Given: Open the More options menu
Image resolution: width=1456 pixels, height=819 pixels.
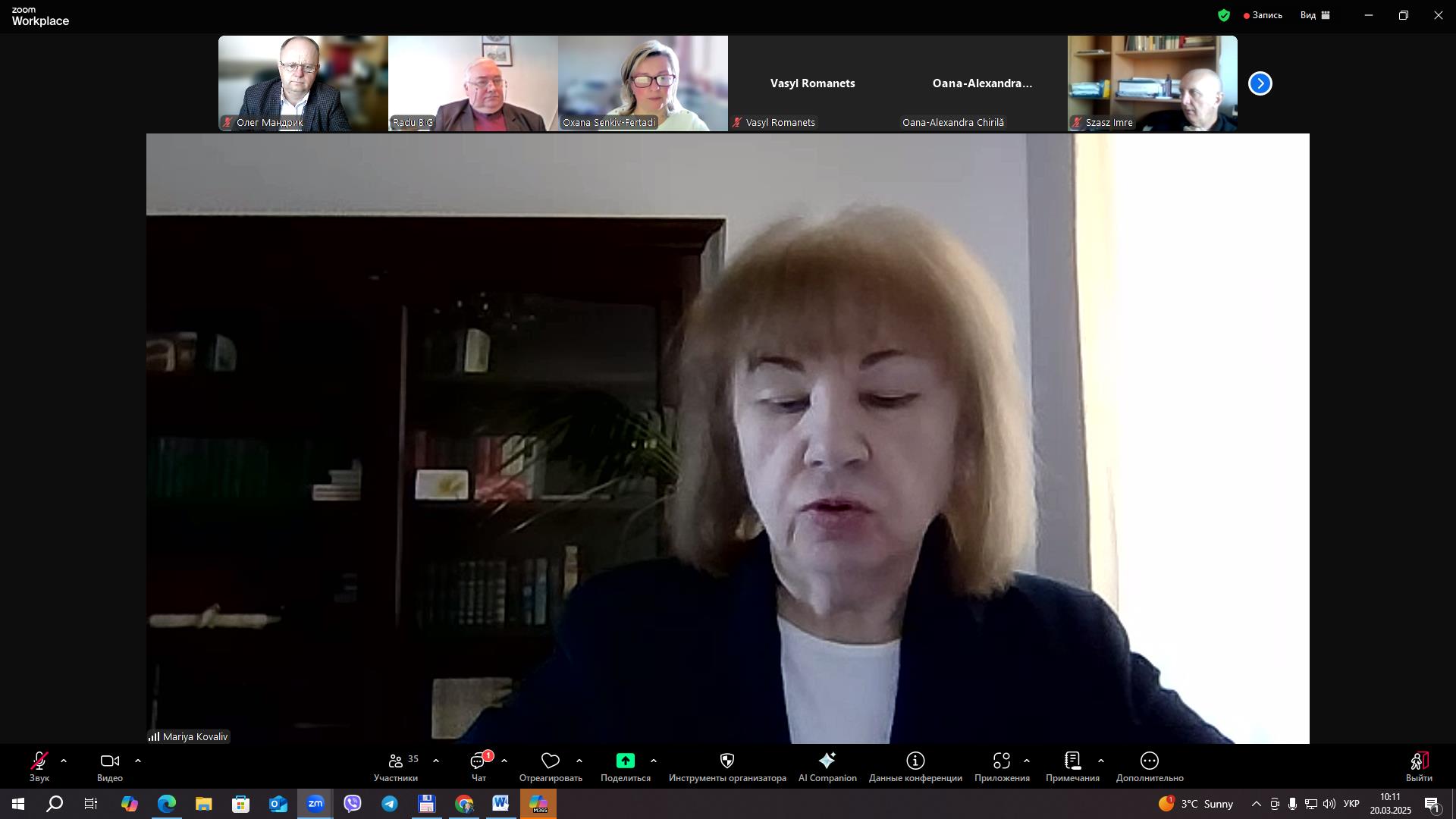Looking at the screenshot, I should pos(1149,761).
